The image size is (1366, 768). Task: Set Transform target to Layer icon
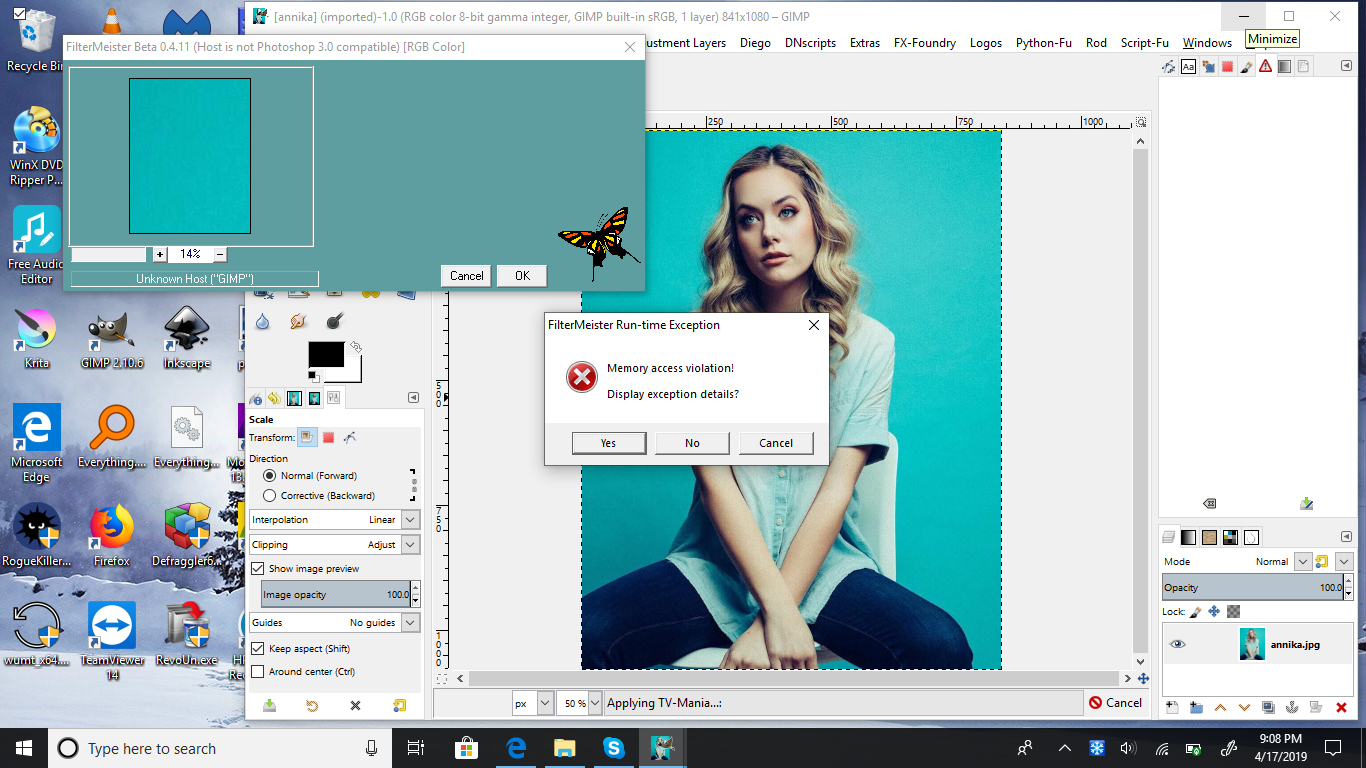(308, 437)
